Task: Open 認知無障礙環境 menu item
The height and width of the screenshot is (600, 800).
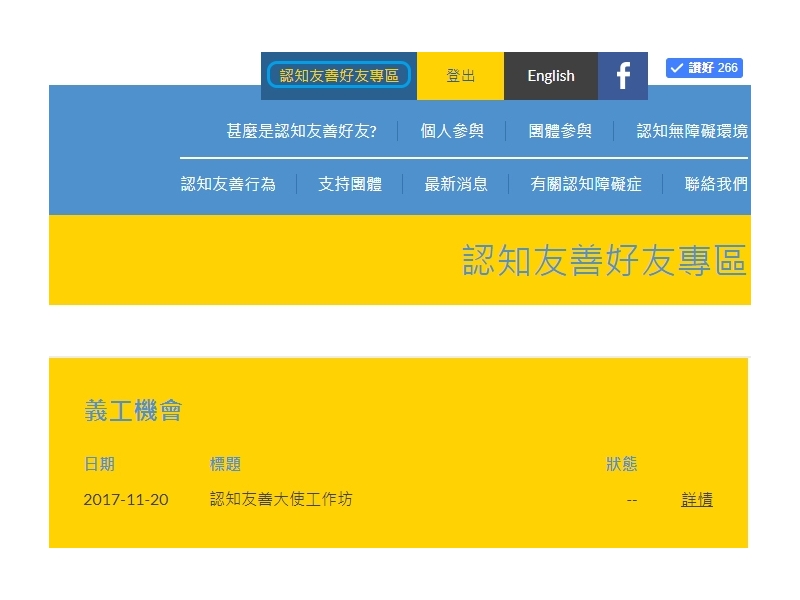Action: click(x=692, y=131)
